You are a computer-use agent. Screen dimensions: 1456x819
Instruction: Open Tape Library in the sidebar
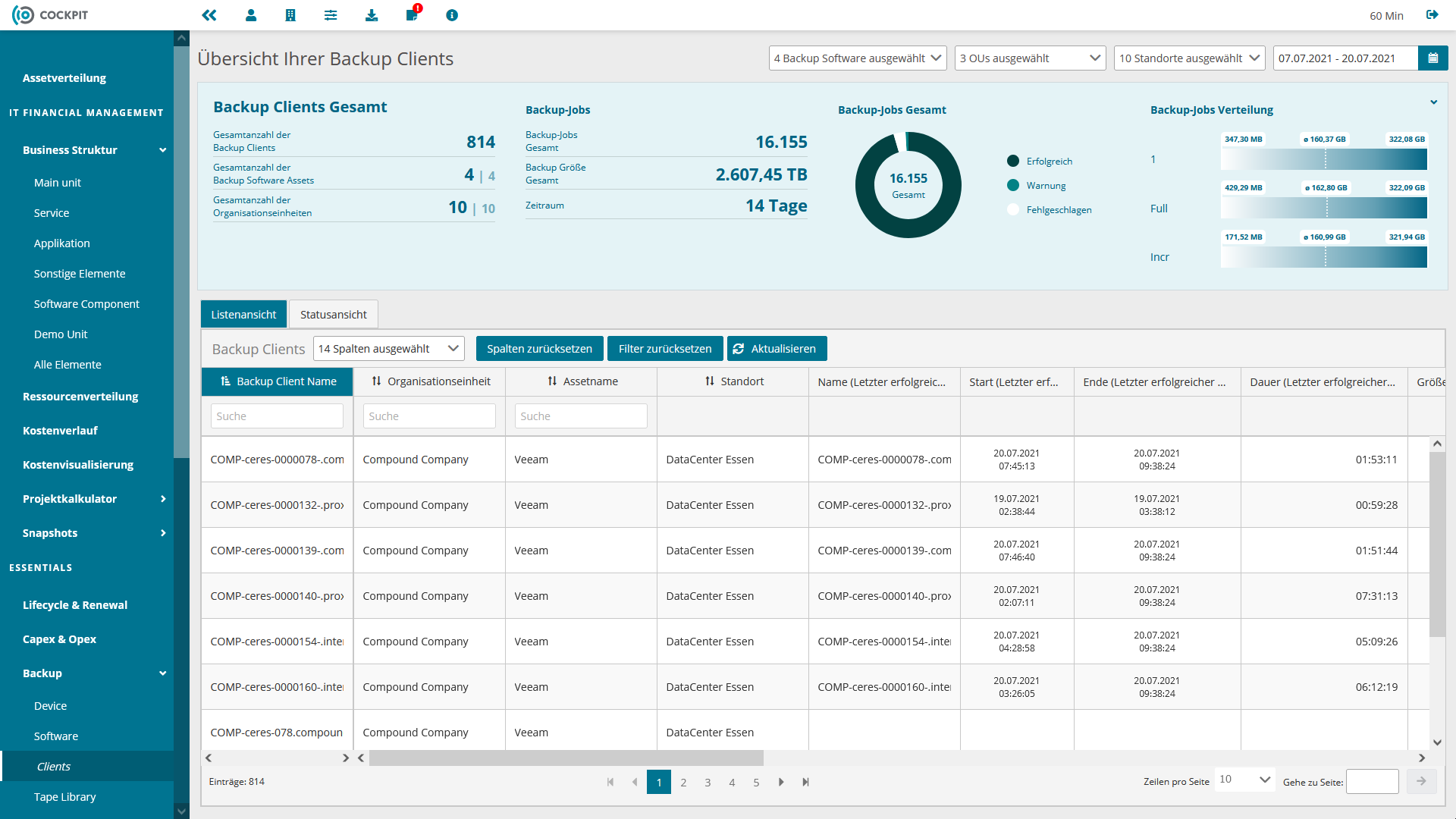pos(65,797)
